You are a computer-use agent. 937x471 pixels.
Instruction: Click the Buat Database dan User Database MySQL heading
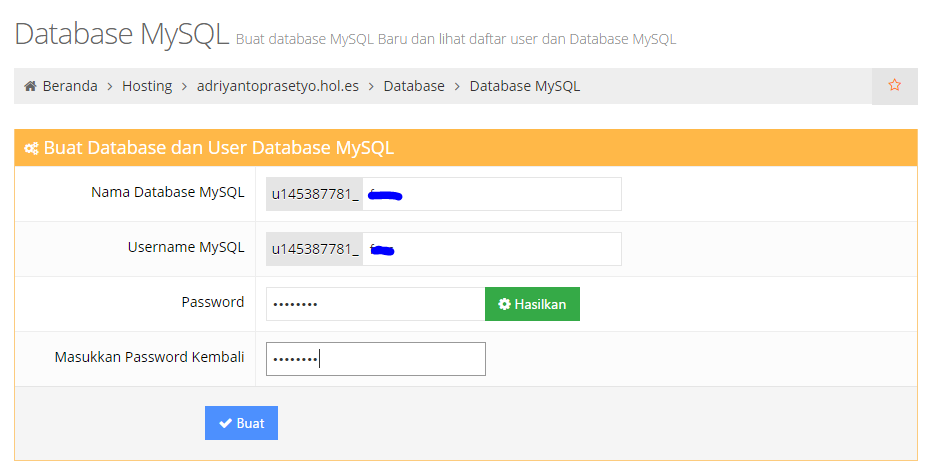(x=219, y=148)
